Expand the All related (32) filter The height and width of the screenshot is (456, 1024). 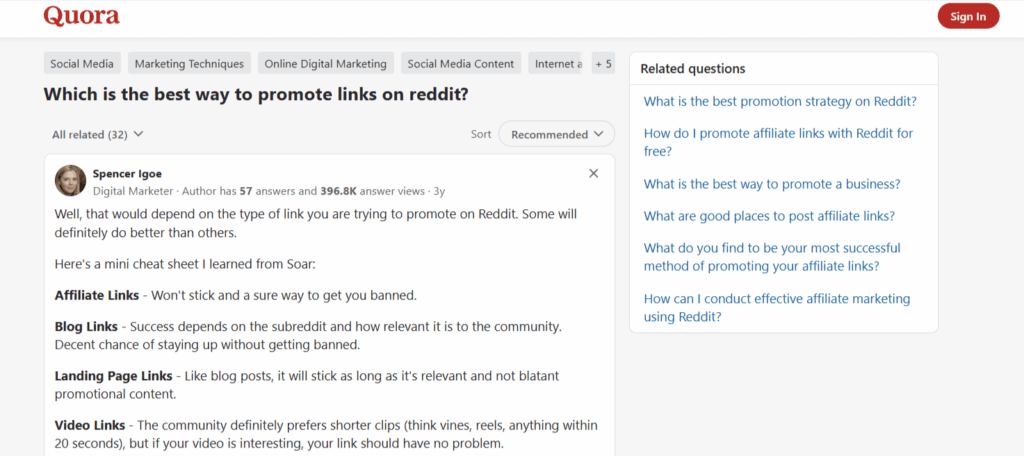98,134
